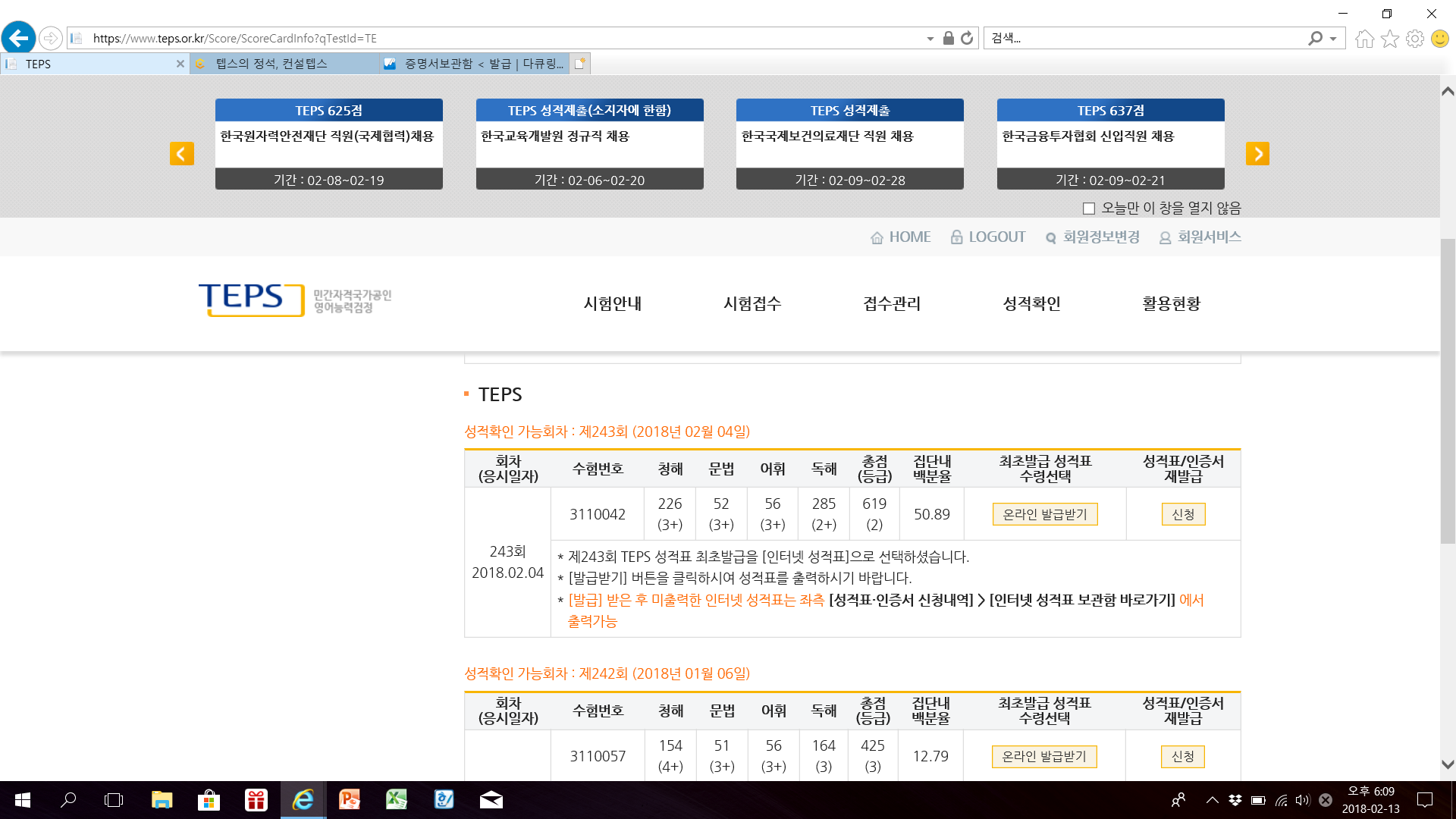
Task: Expand the address bar dropdown arrow
Action: coord(930,38)
